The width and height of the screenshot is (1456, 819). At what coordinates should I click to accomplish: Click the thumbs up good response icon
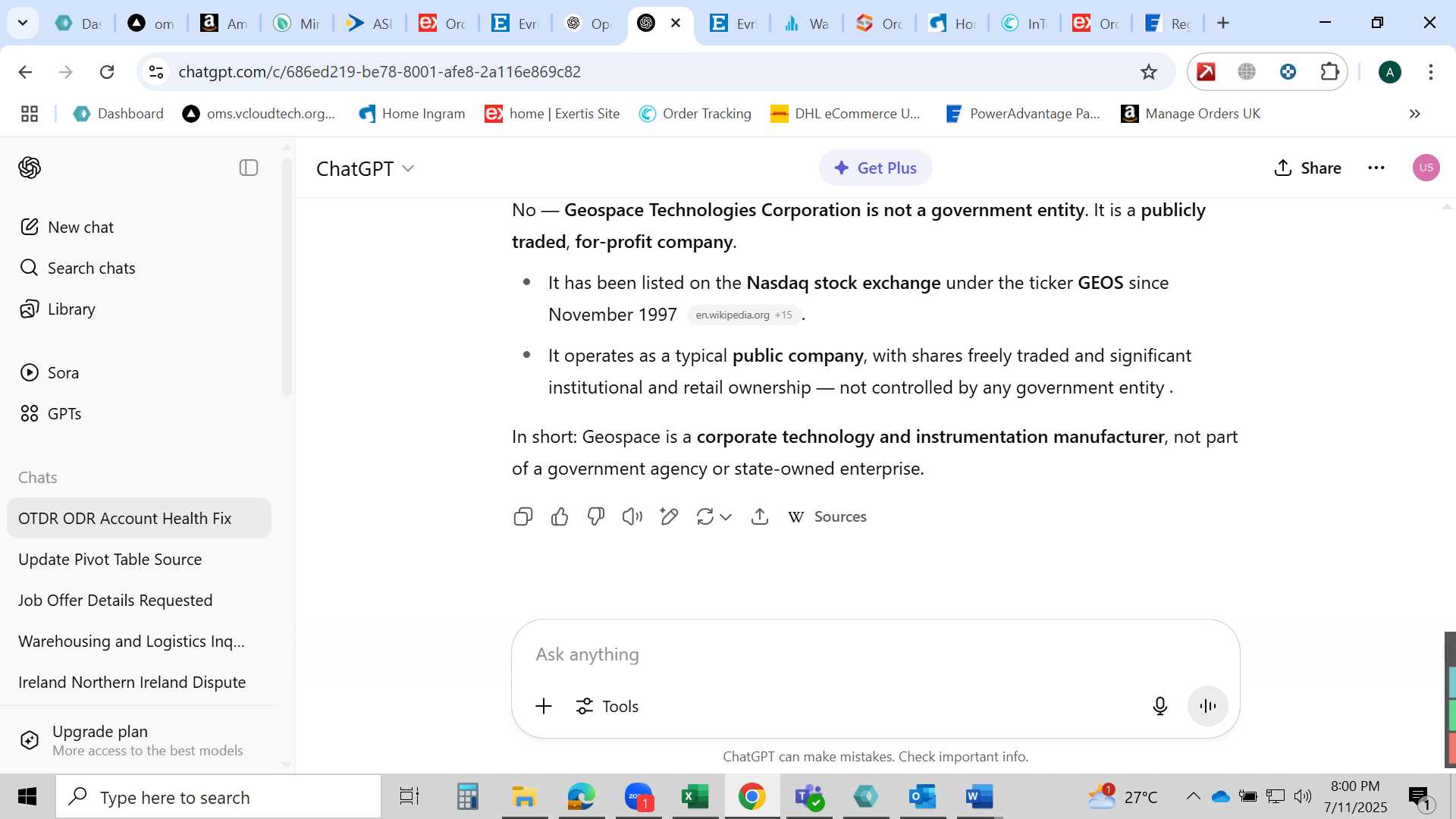pos(560,517)
